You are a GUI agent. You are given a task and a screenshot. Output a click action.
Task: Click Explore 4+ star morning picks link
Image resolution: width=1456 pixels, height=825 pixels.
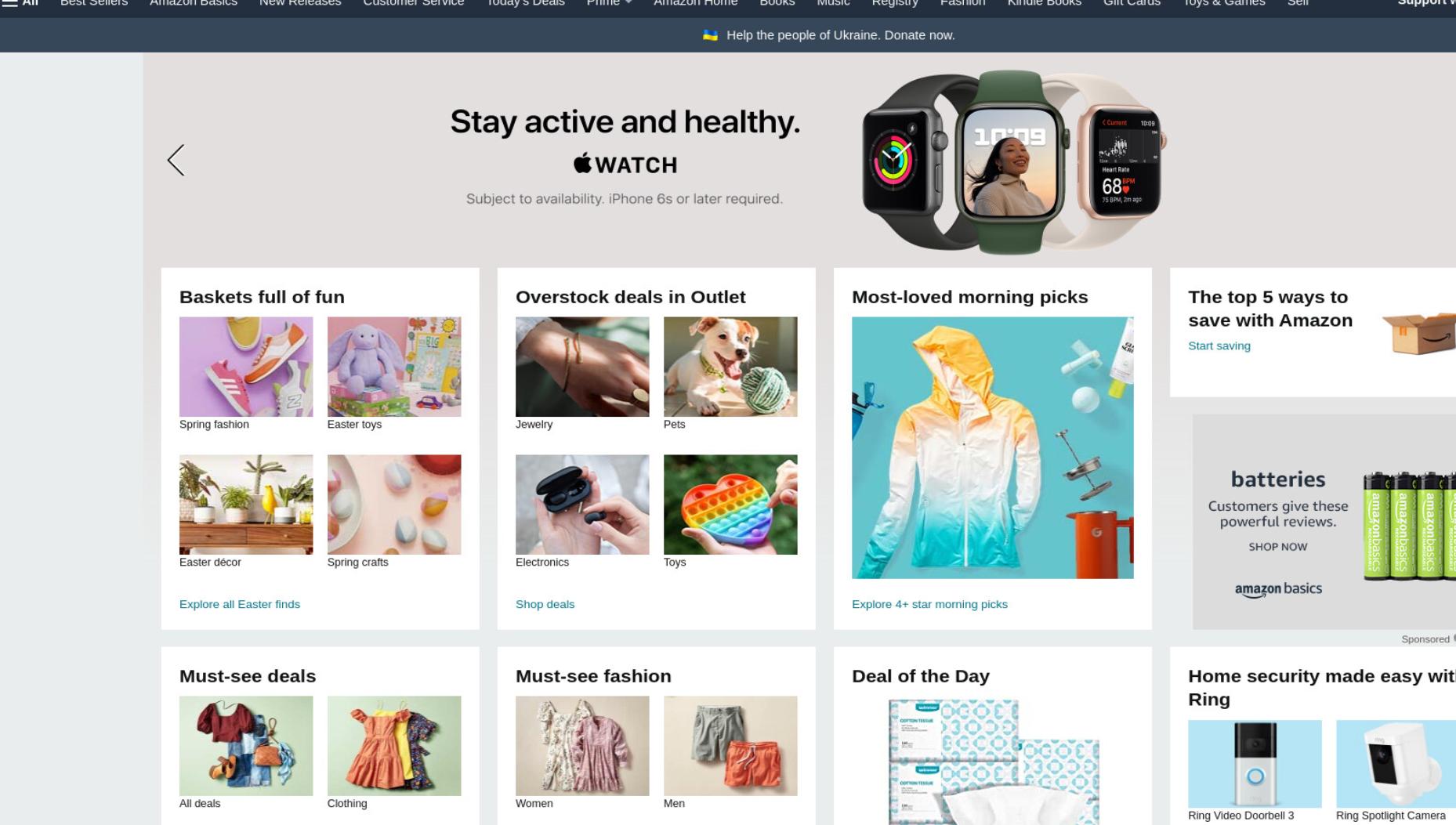929,604
